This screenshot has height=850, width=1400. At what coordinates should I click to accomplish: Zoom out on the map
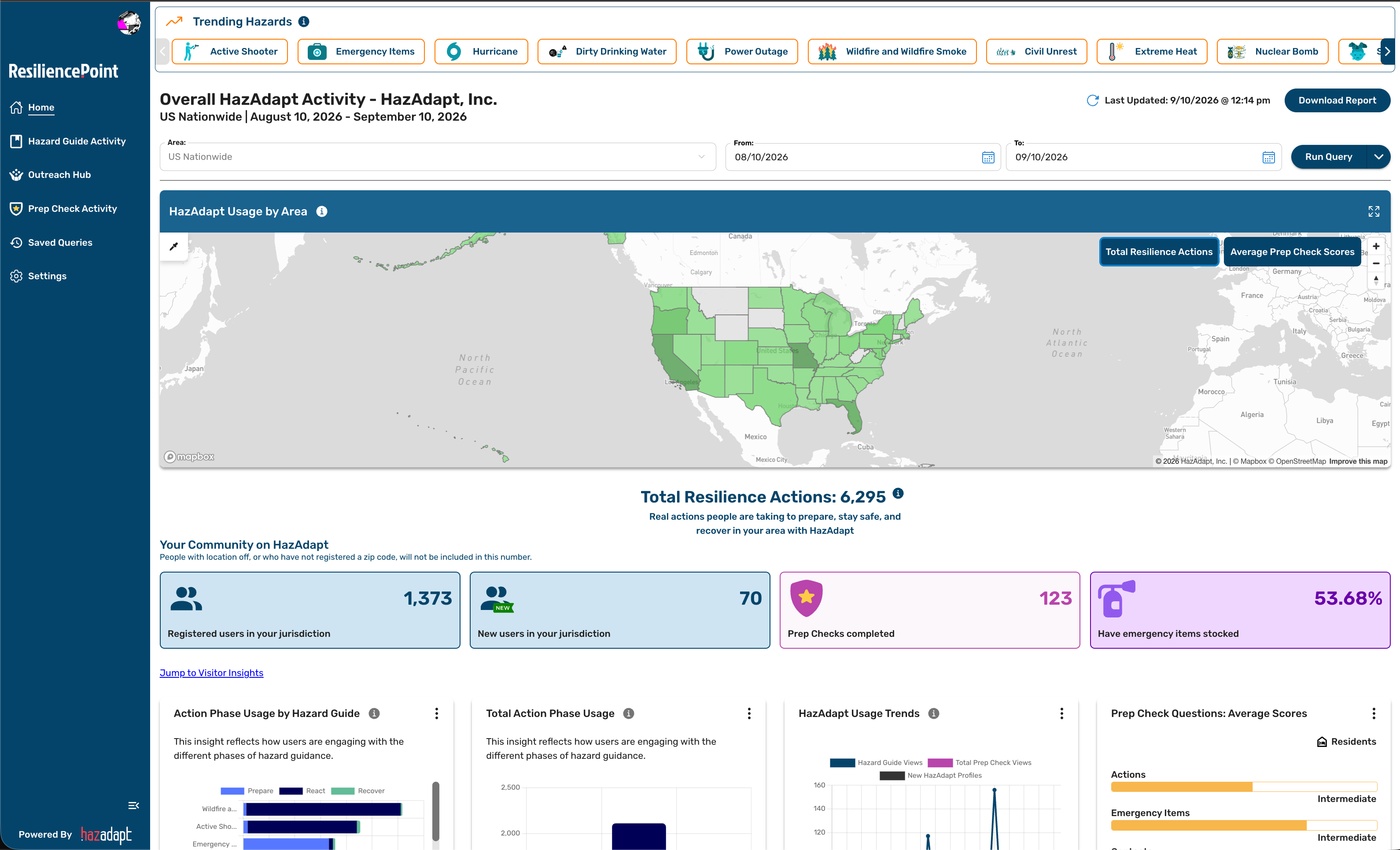click(1376, 263)
